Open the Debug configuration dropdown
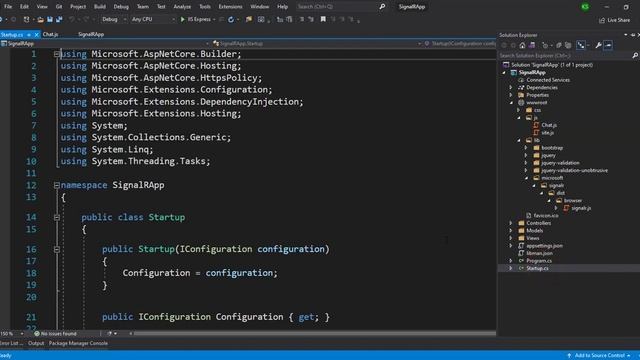This screenshot has height=360, width=640. coord(114,19)
